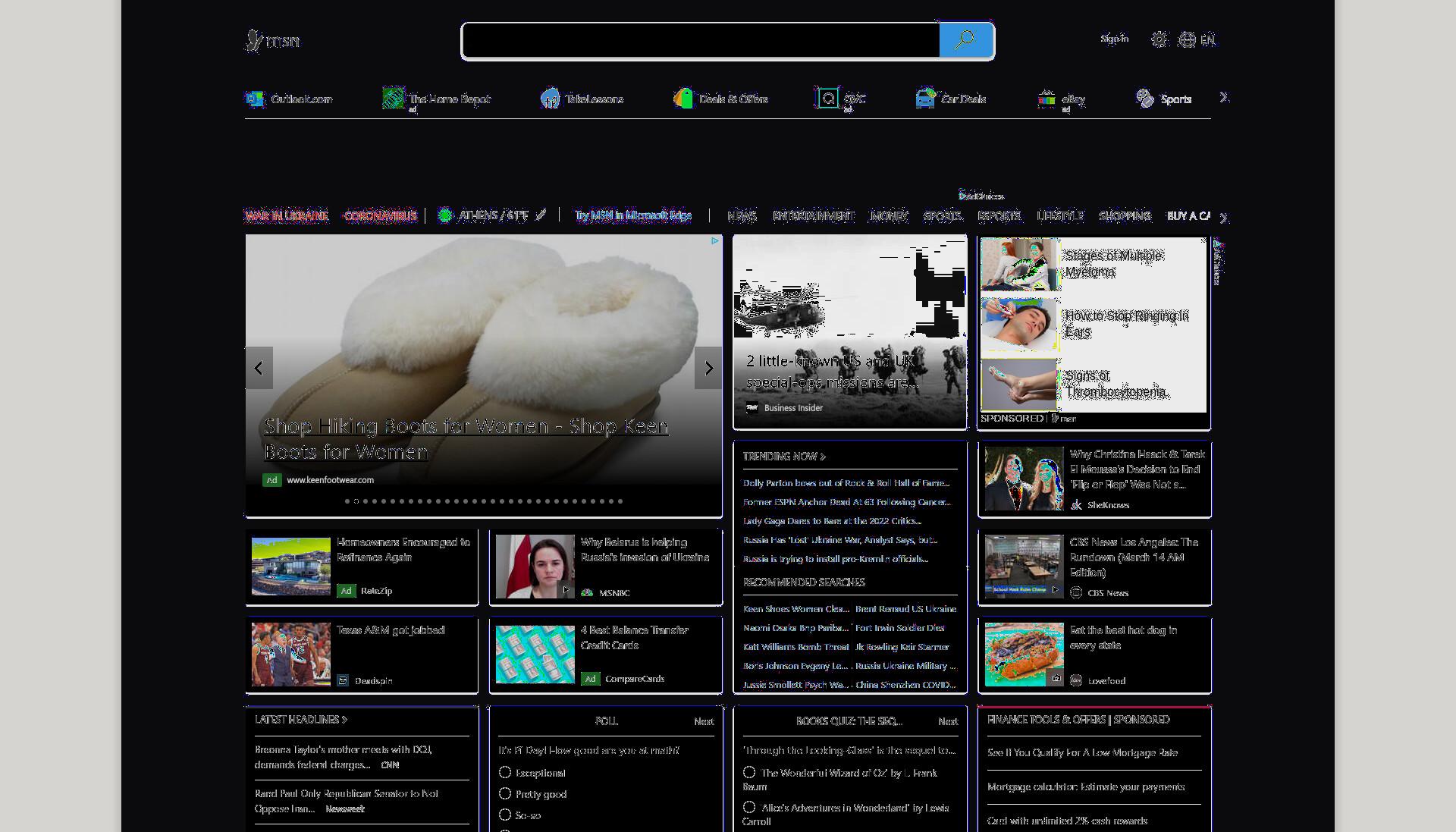This screenshot has height=832, width=1456.
Task: Click last carousel pagination dot
Action: (x=620, y=501)
